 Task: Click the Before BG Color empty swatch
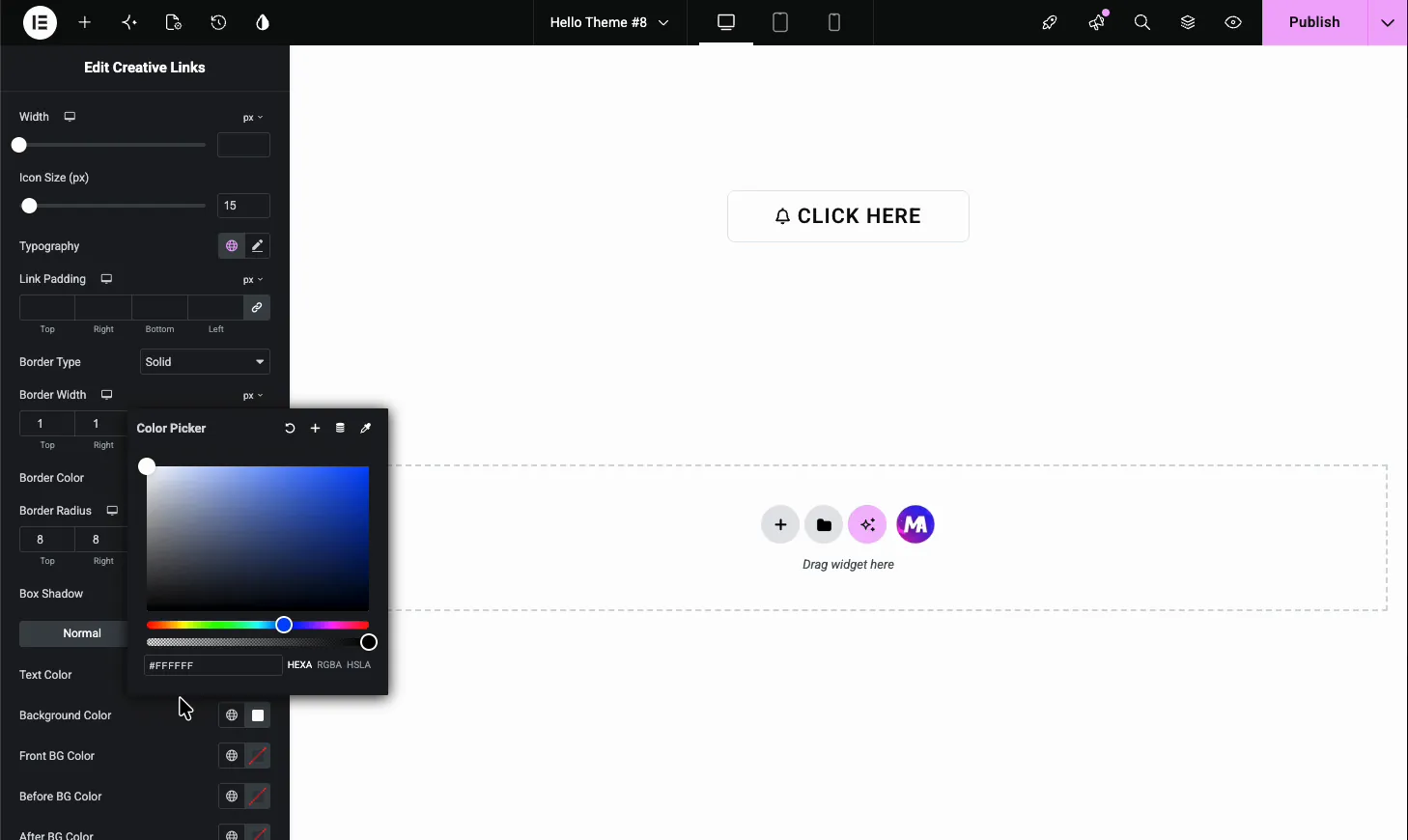click(257, 797)
